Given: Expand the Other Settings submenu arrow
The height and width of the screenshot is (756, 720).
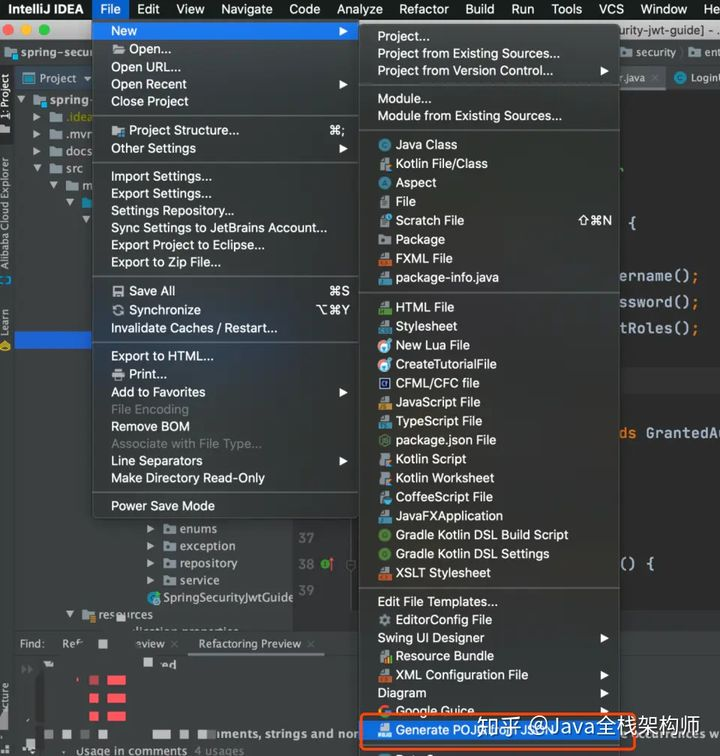Looking at the screenshot, I should coord(343,148).
